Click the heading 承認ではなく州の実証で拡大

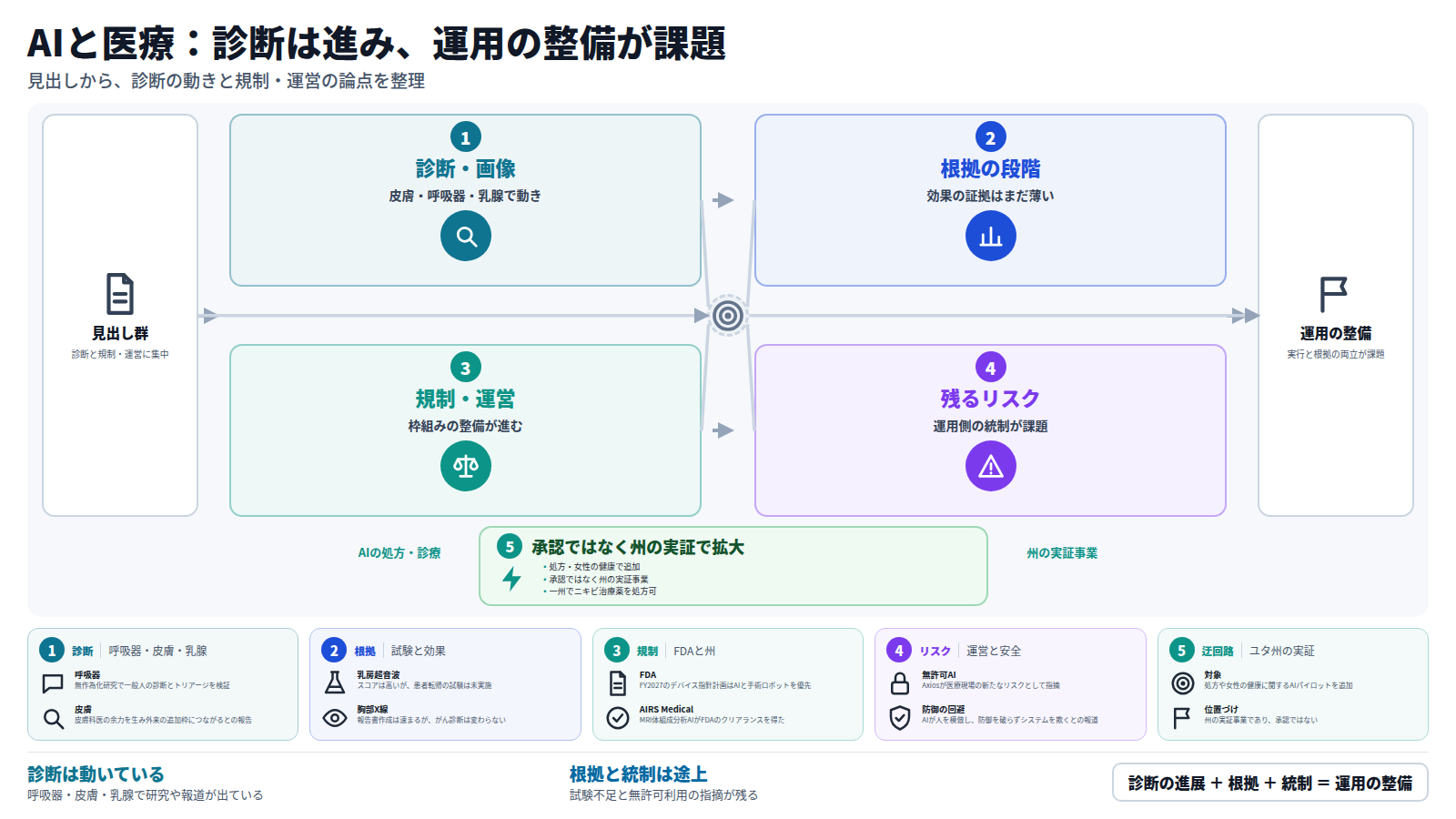click(x=638, y=547)
